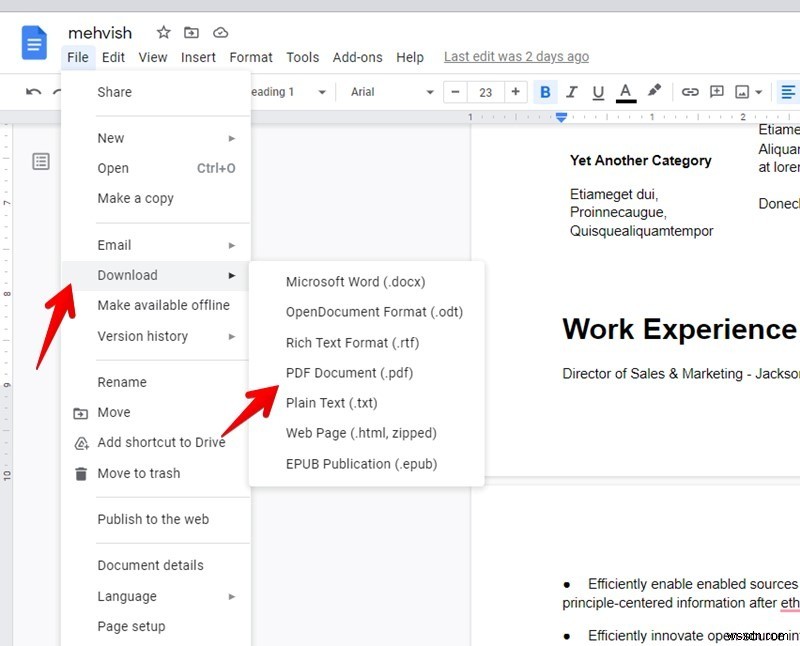Click the Yet Another Category text
Image resolution: width=800 pixels, height=646 pixels.
tap(641, 161)
